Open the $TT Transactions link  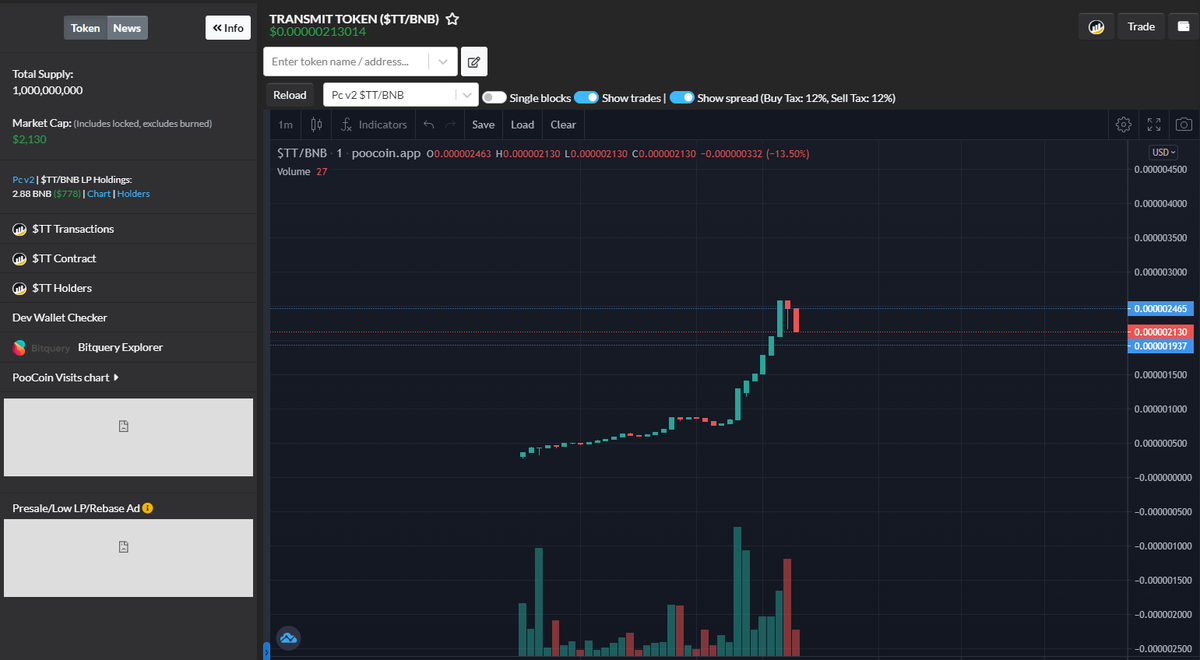(x=73, y=229)
